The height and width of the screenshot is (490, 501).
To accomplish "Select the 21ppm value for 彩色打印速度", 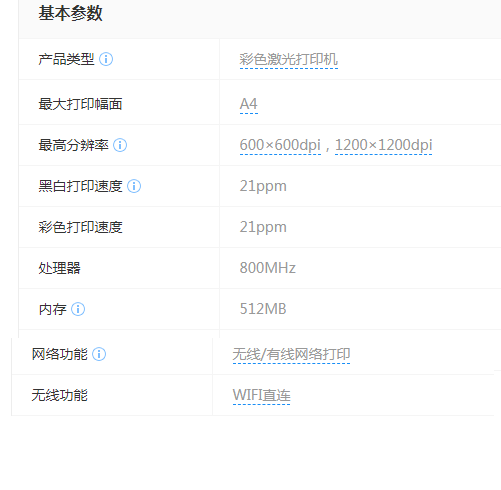I will click(x=263, y=227).
